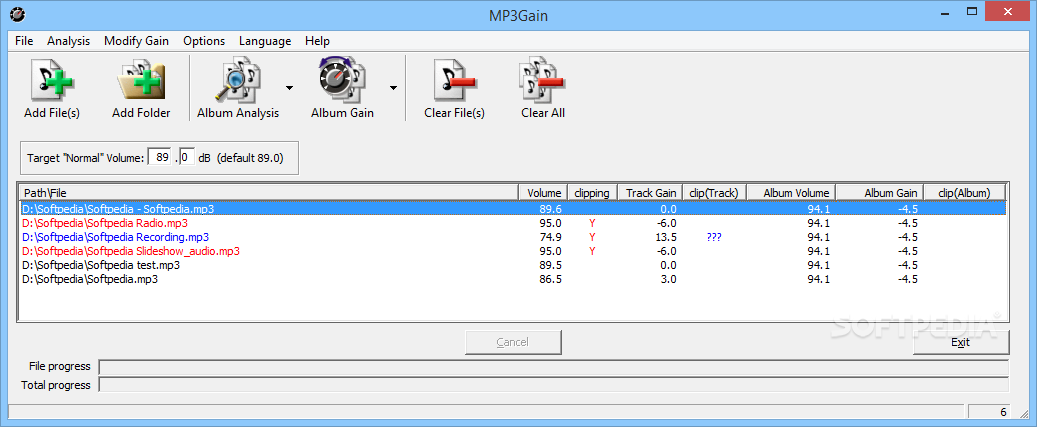Click the 89.5 volume value

pos(550,265)
